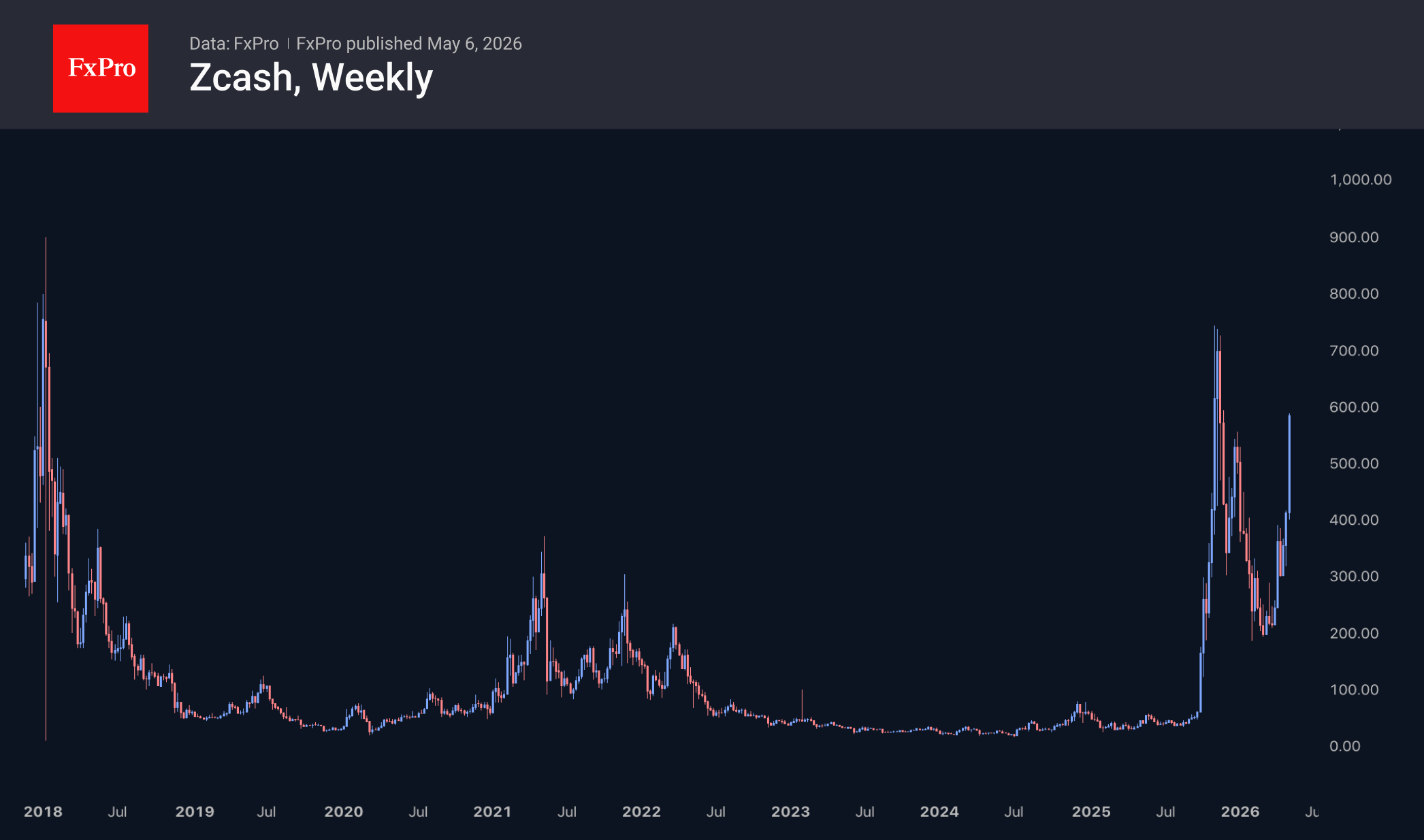Click the red FxPro logo
This screenshot has width=1424, height=840.
[x=101, y=68]
